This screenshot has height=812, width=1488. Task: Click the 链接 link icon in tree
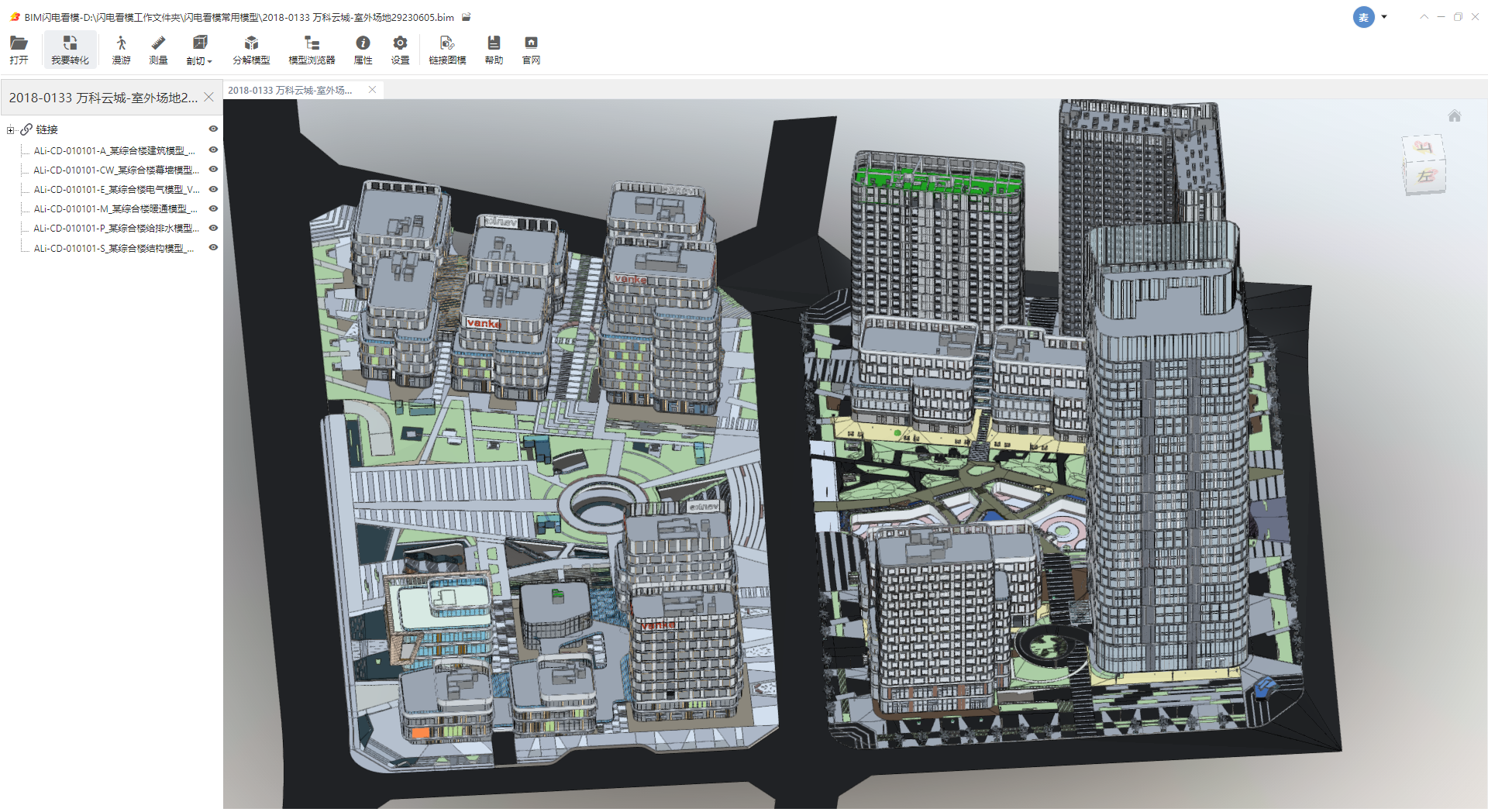pos(26,129)
